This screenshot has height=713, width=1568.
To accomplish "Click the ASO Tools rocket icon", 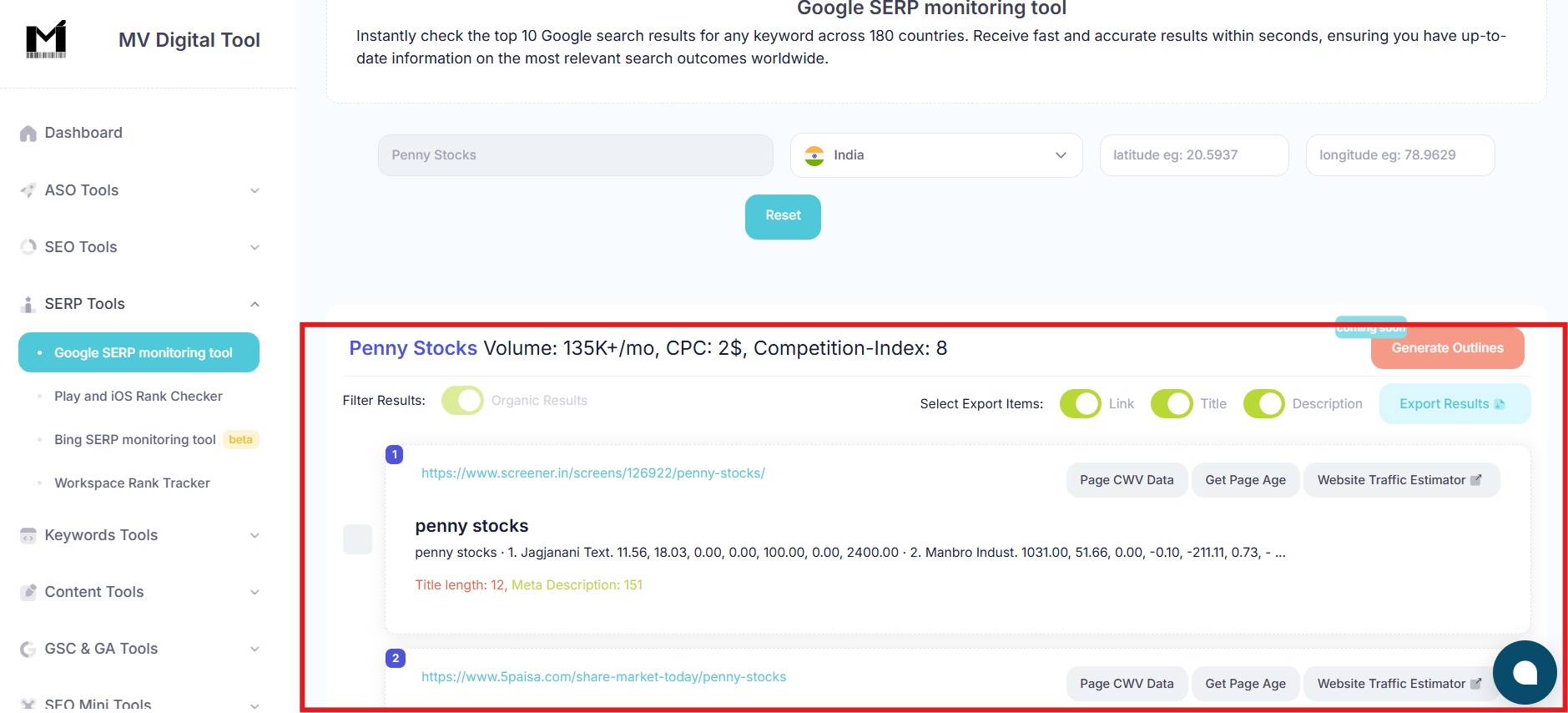I will click(x=28, y=190).
